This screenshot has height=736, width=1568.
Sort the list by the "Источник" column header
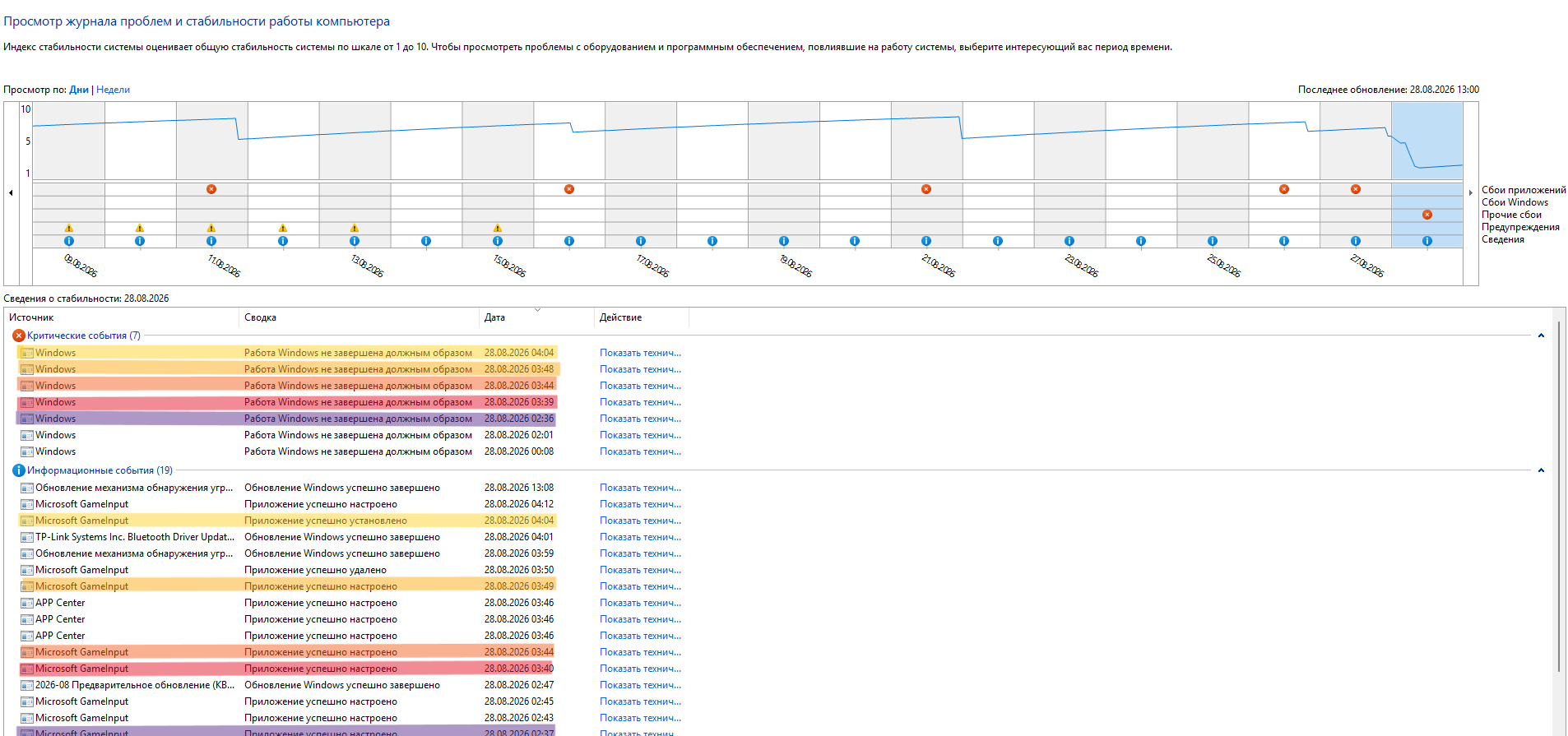[x=122, y=317]
